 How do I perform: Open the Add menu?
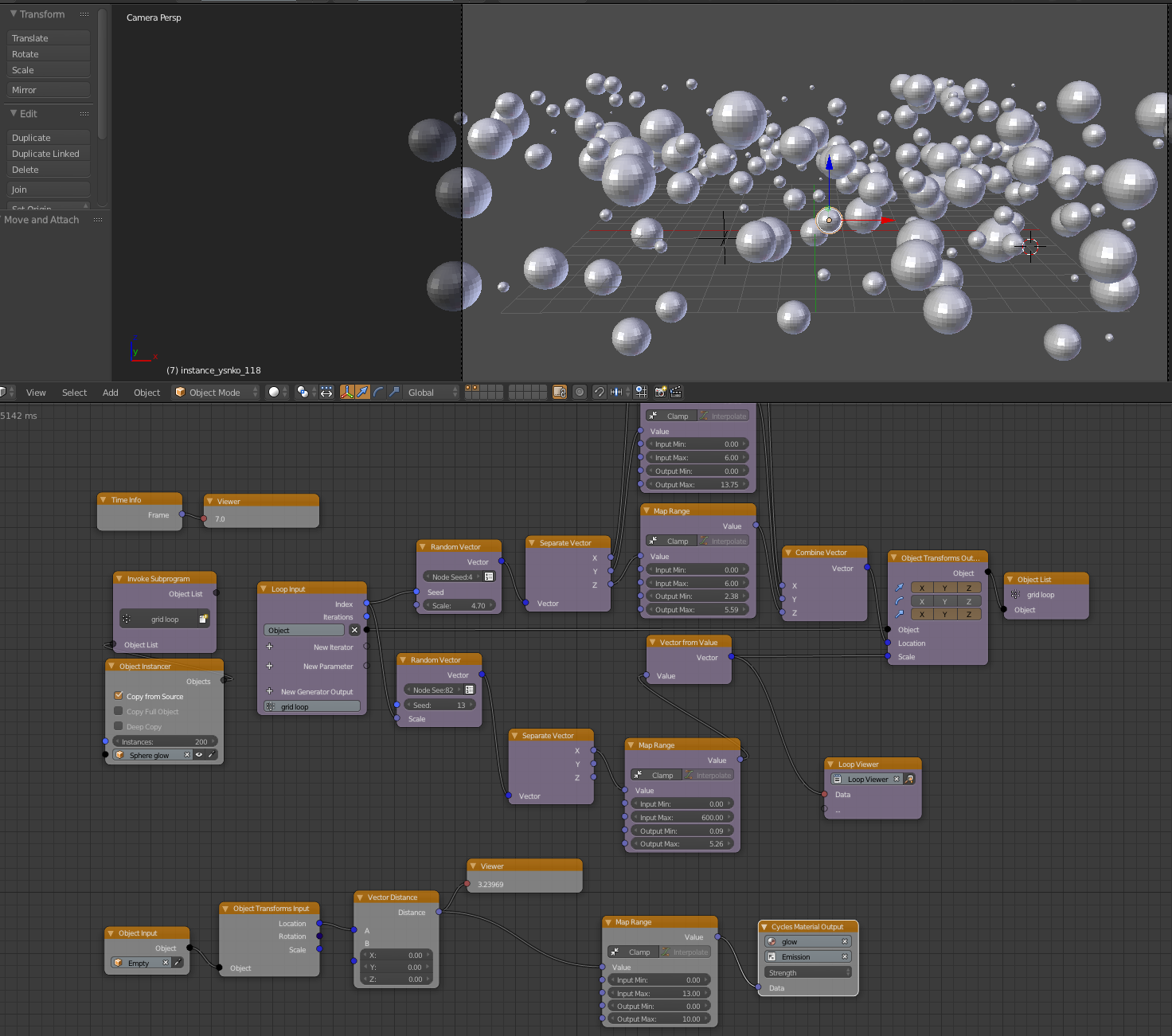[x=111, y=393]
